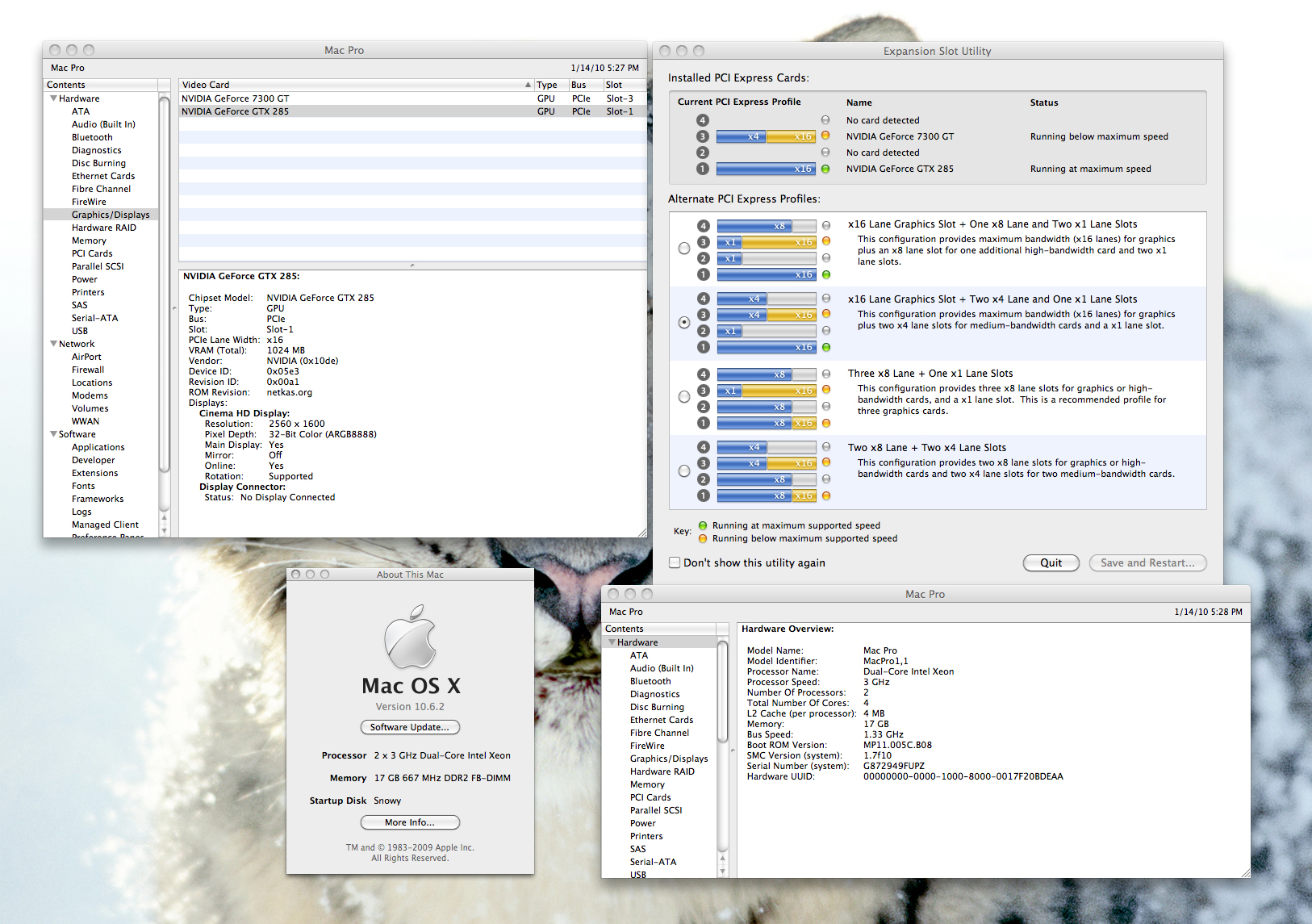Click Contents header in the video card Mac Pro window

point(101,85)
